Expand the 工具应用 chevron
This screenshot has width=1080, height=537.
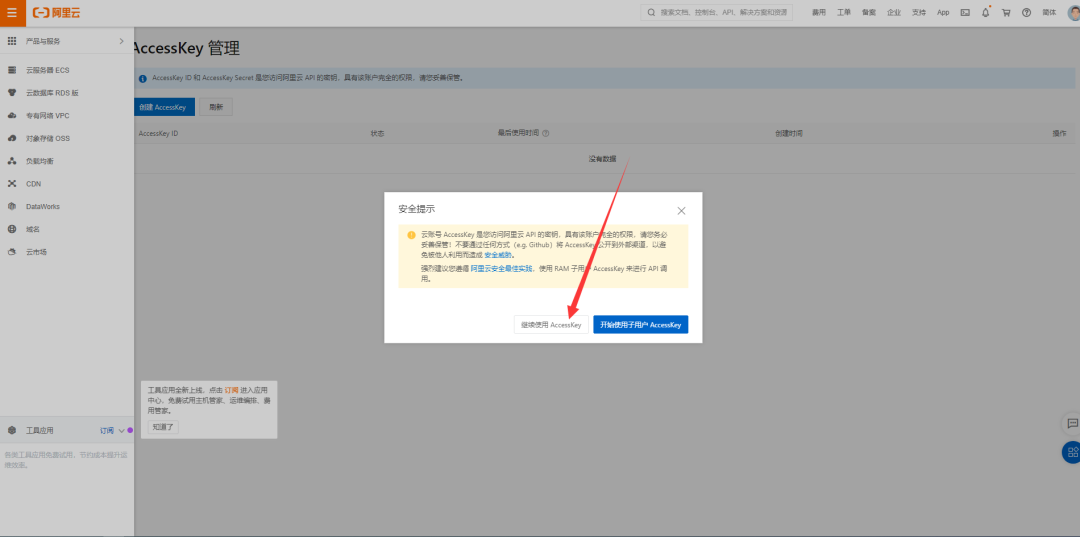click(x=121, y=430)
